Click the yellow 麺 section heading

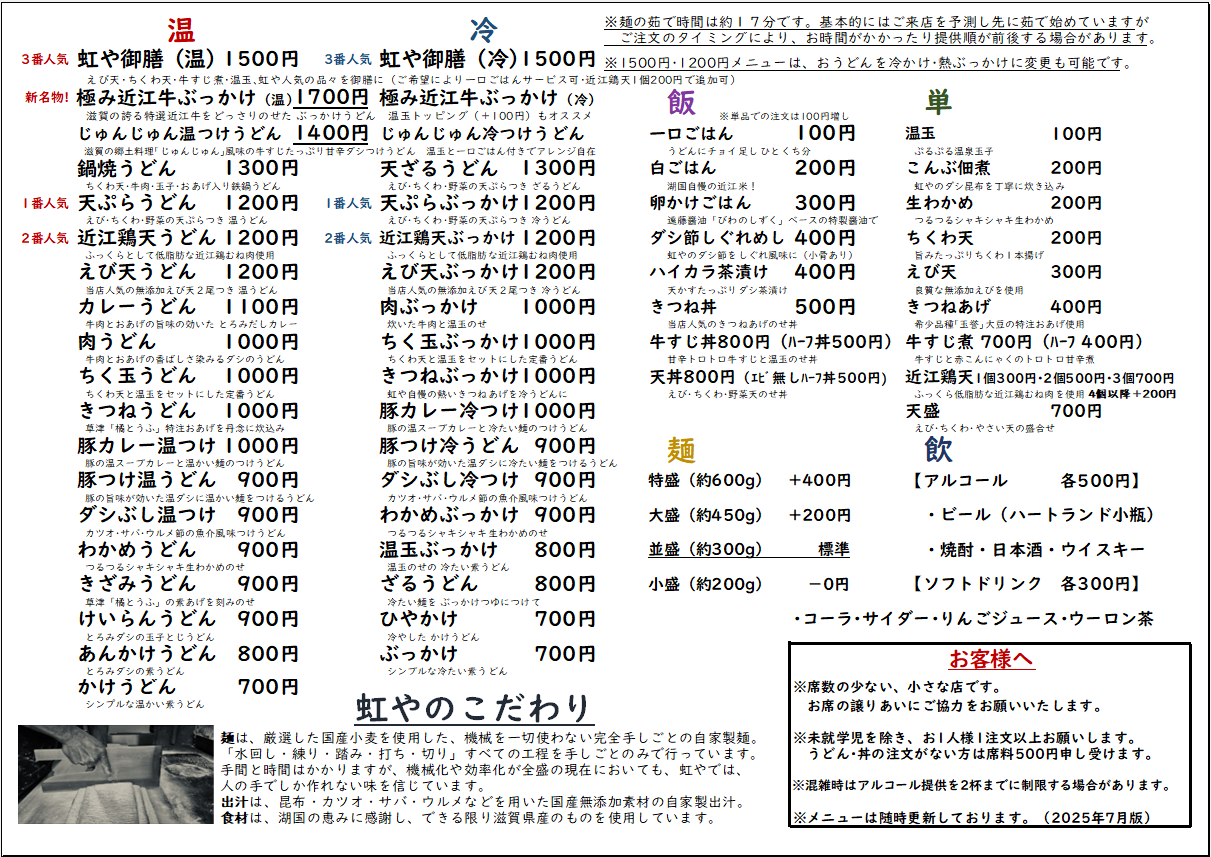(x=681, y=449)
